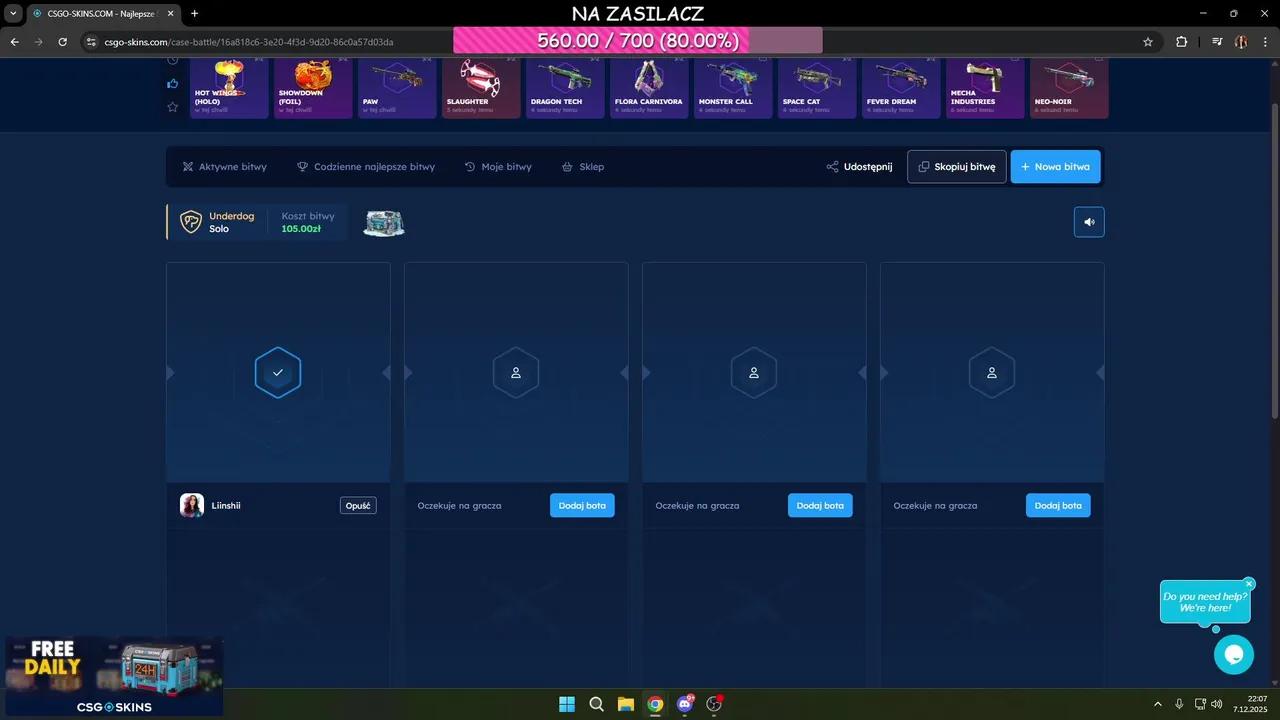Click the browser back arrow
The image size is (1280, 720).
point(14,42)
